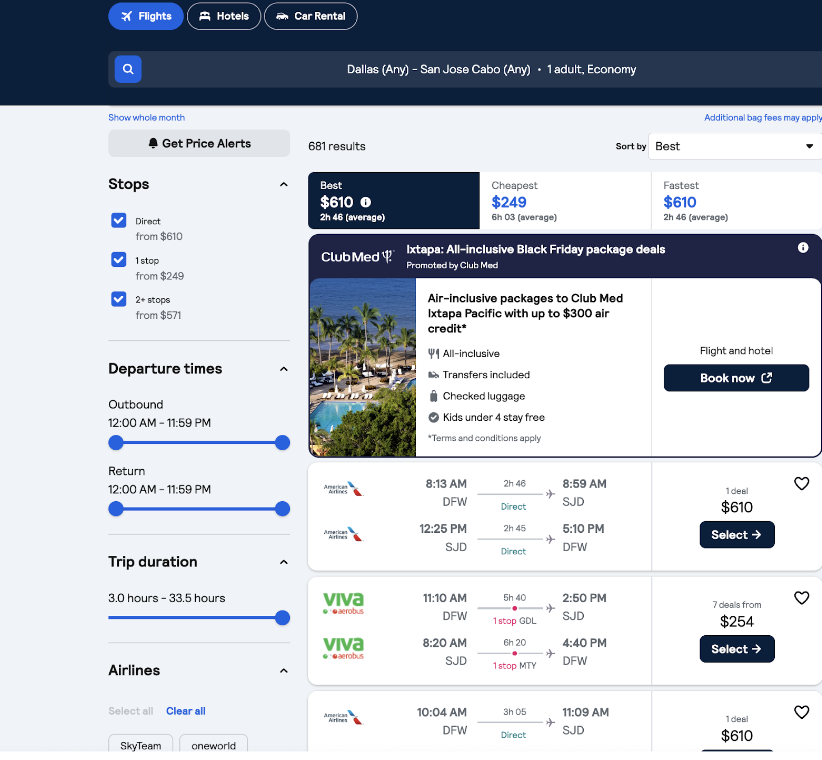
Task: Click the Club Med logo
Action: pyautogui.click(x=357, y=257)
